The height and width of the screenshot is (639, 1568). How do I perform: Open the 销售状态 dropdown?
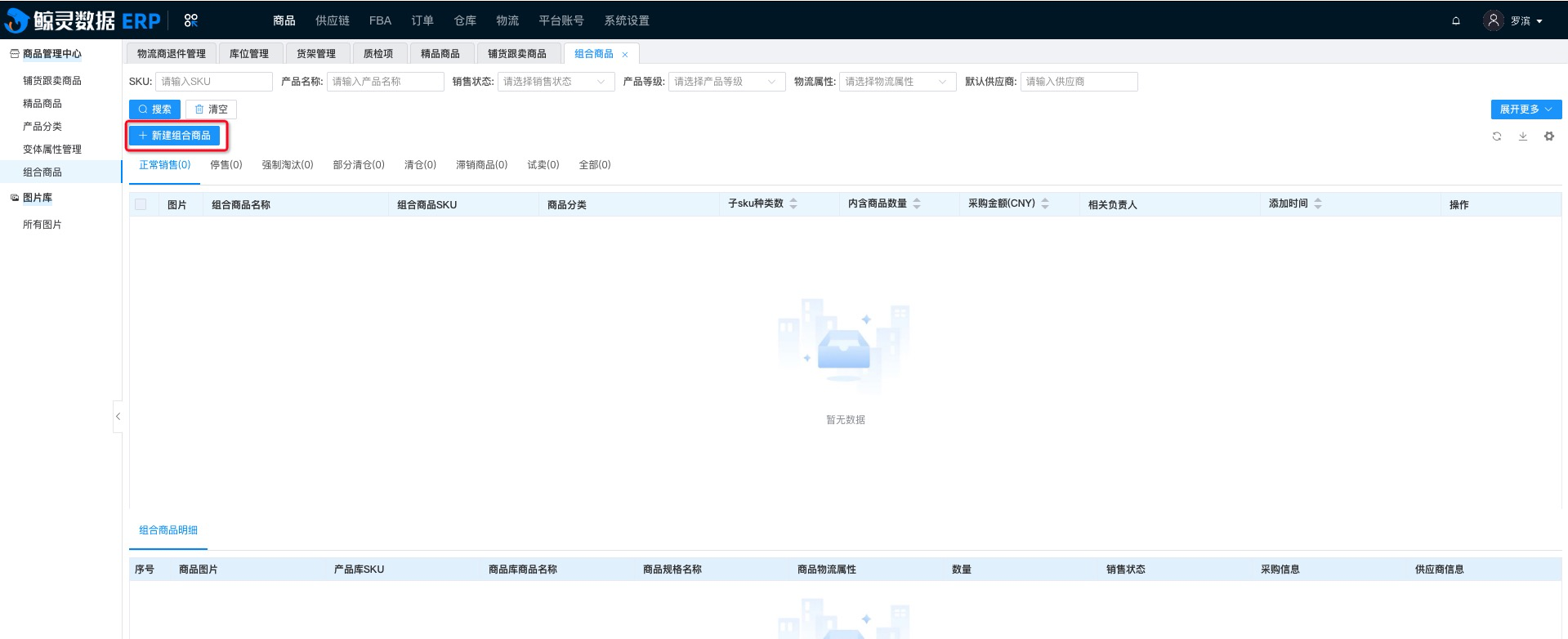click(x=556, y=82)
